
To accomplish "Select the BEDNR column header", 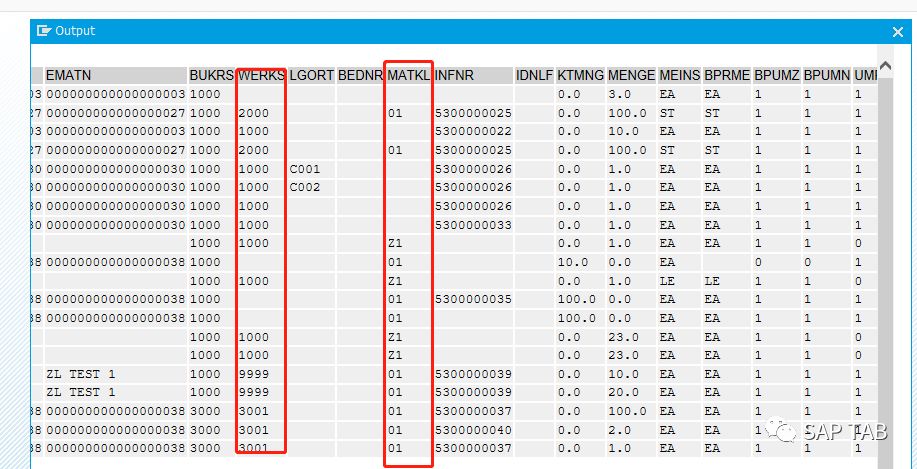I will pyautogui.click(x=361, y=75).
